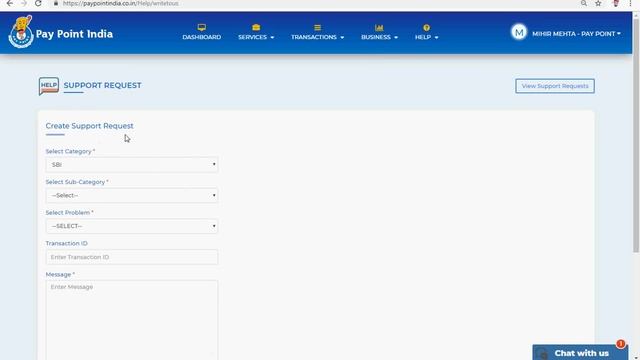Click the browser address bar URL
The height and width of the screenshot is (360, 640).
120,3
